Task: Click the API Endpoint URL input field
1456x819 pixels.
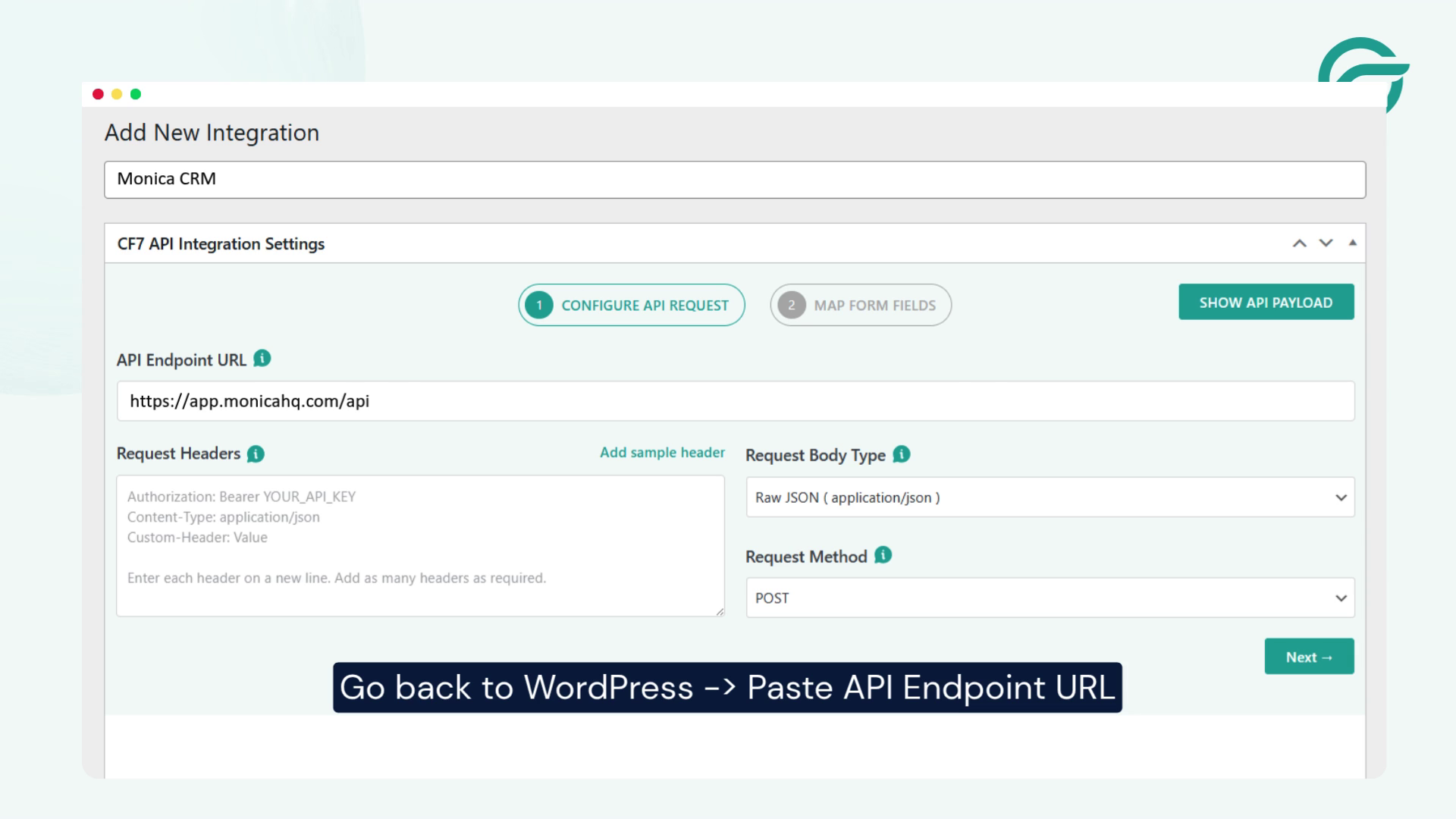Action: 736,401
